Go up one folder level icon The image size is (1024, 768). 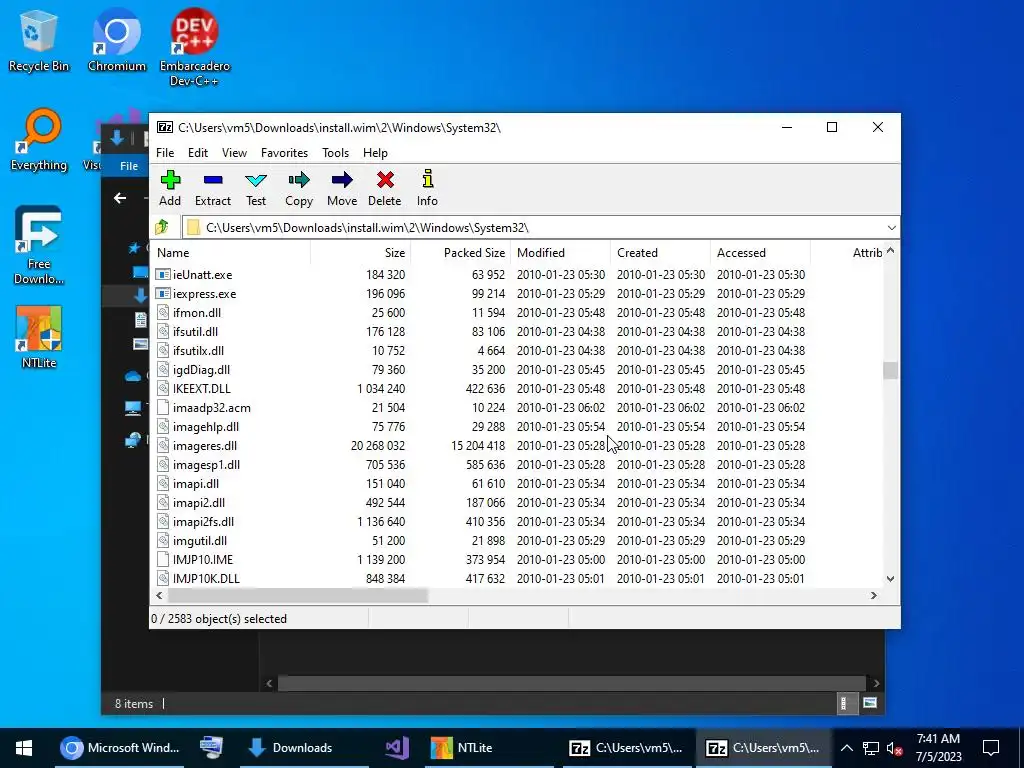pyautogui.click(x=162, y=227)
